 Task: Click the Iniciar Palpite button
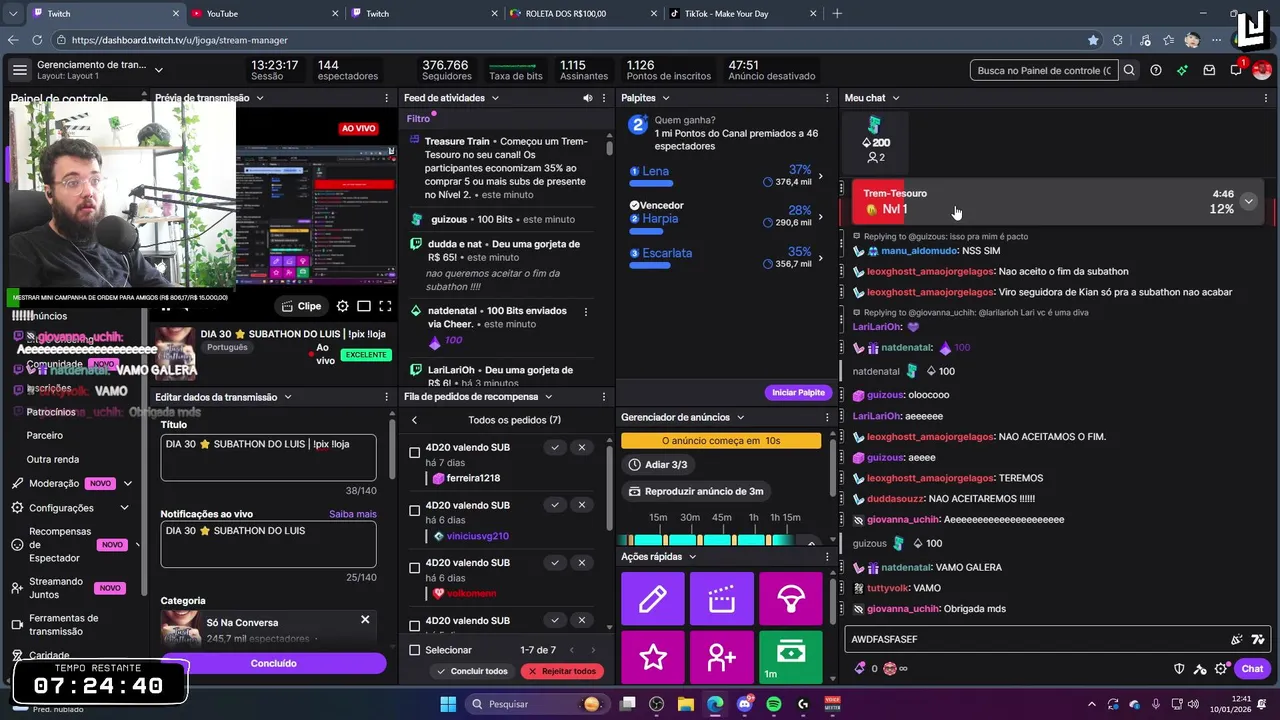798,392
